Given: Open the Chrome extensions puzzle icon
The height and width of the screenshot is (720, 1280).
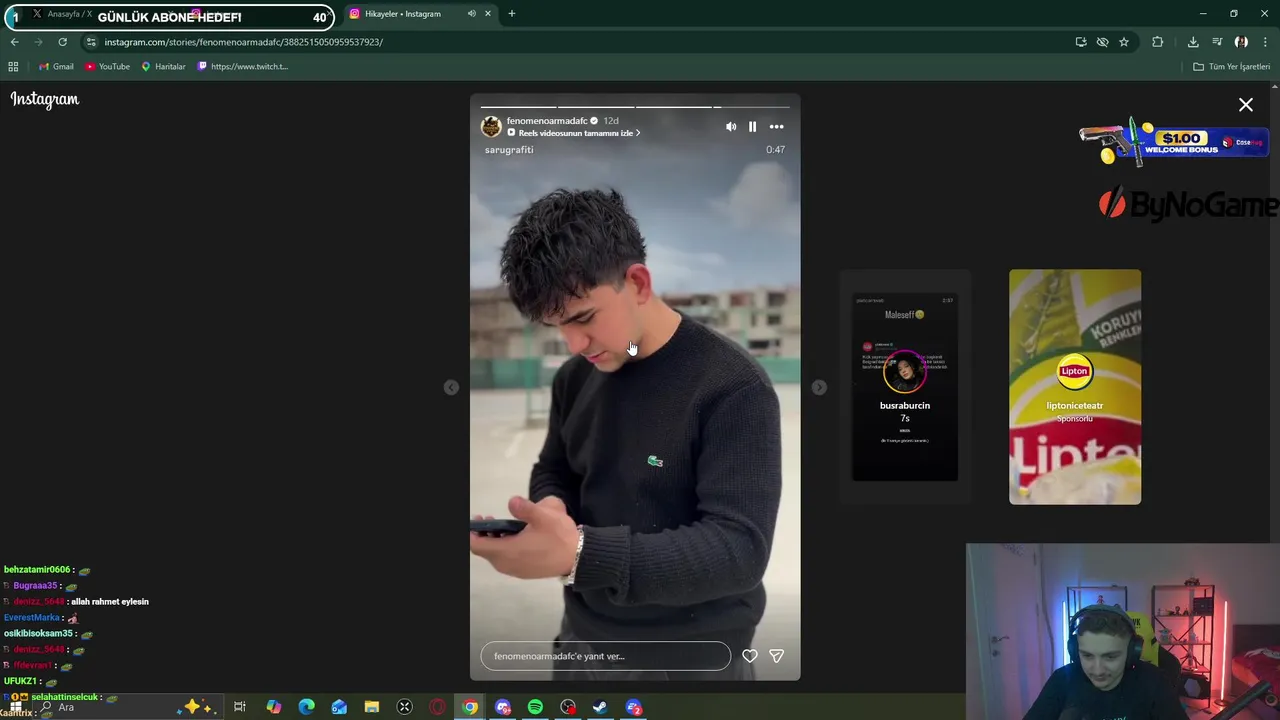Looking at the screenshot, I should point(1158,42).
